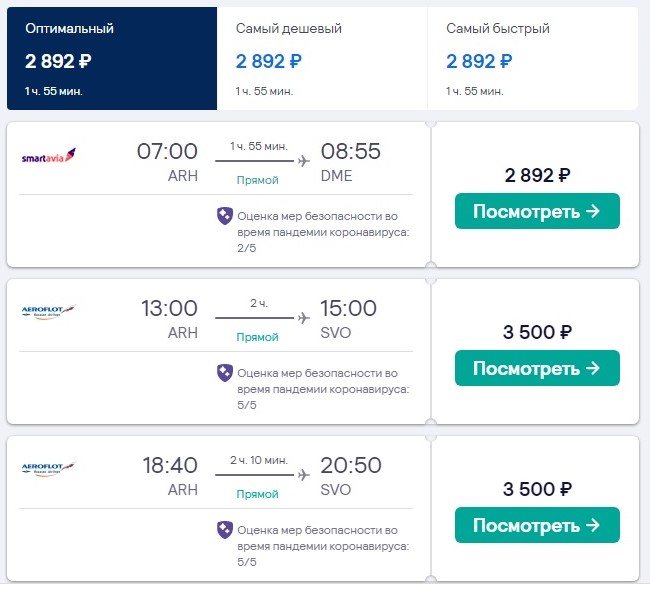Click the Прямой label on 13:00 flight

257,337
